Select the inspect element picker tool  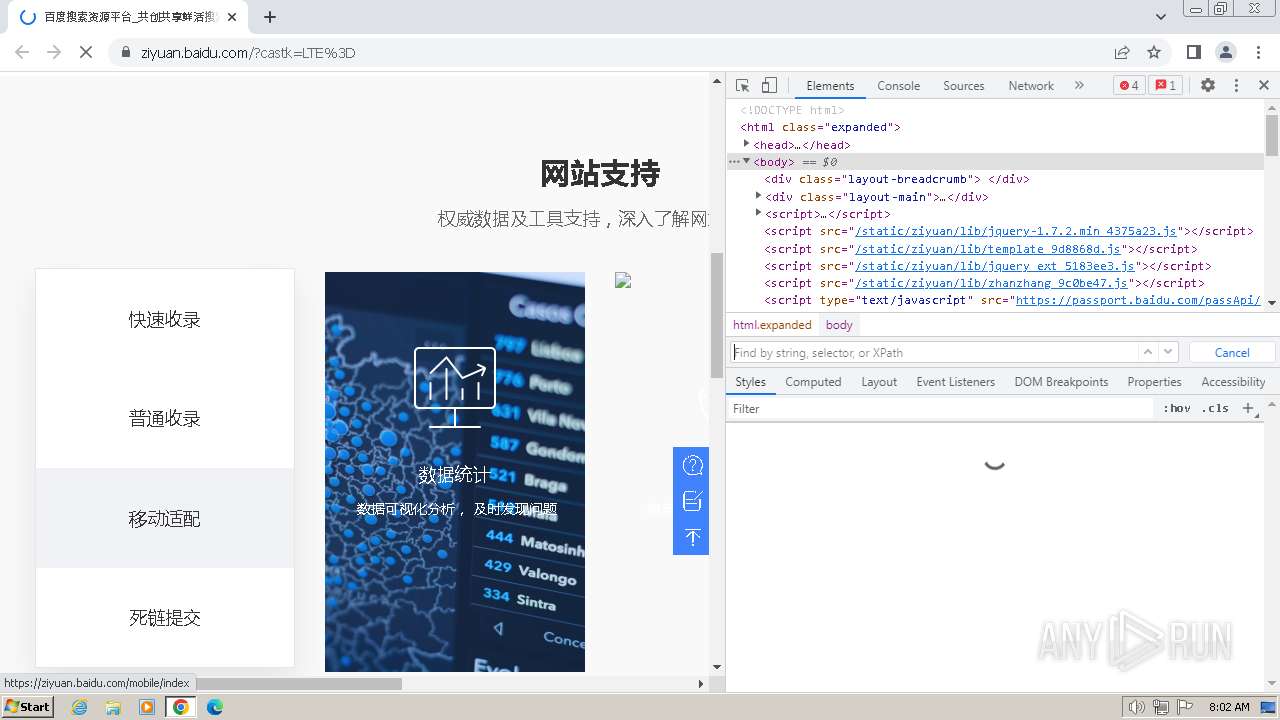tap(742, 86)
